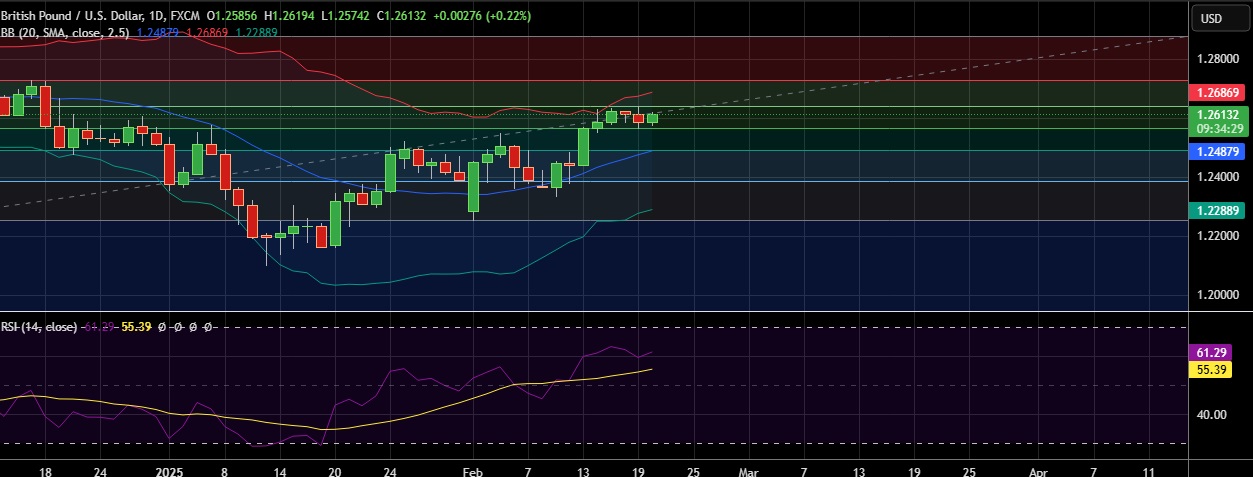The width and height of the screenshot is (1253, 477).
Task: Click the purple RSI value label 61.29
Action: [1211, 353]
